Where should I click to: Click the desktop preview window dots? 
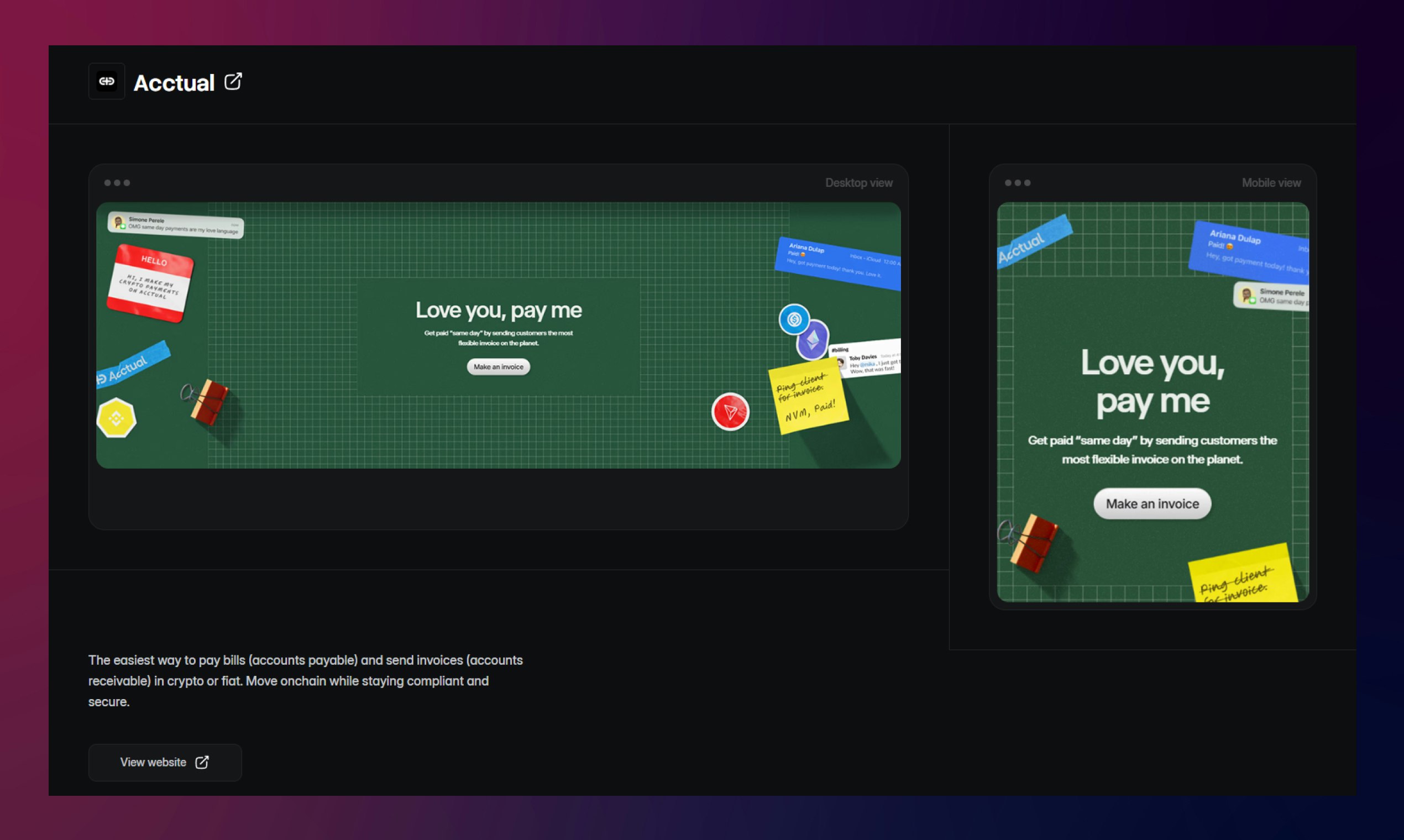coord(117,183)
